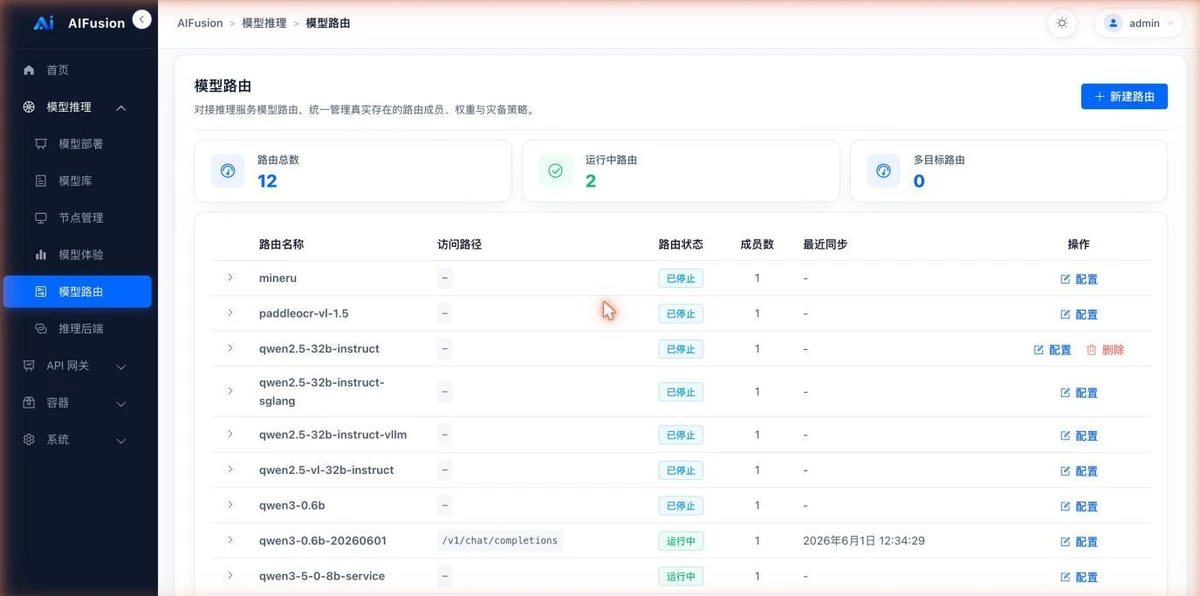
Task: Click the 运行中 status of qwen3-5-0-8b-service
Action: (681, 576)
